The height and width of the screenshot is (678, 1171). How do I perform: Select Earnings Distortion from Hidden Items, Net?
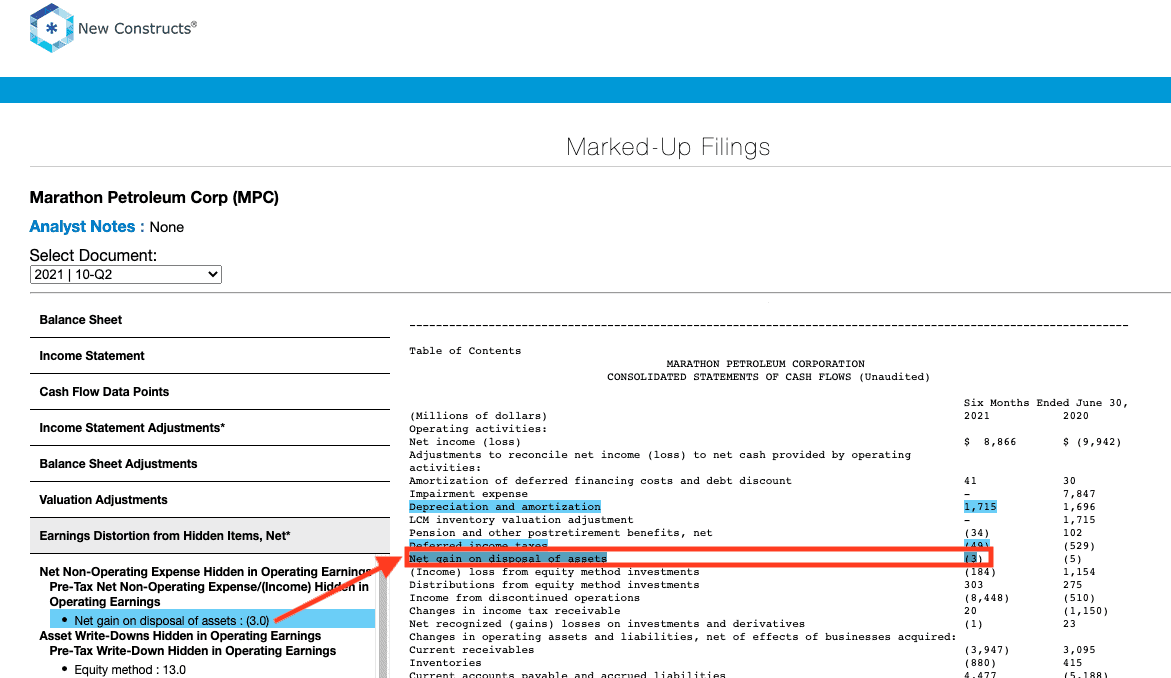(x=210, y=536)
